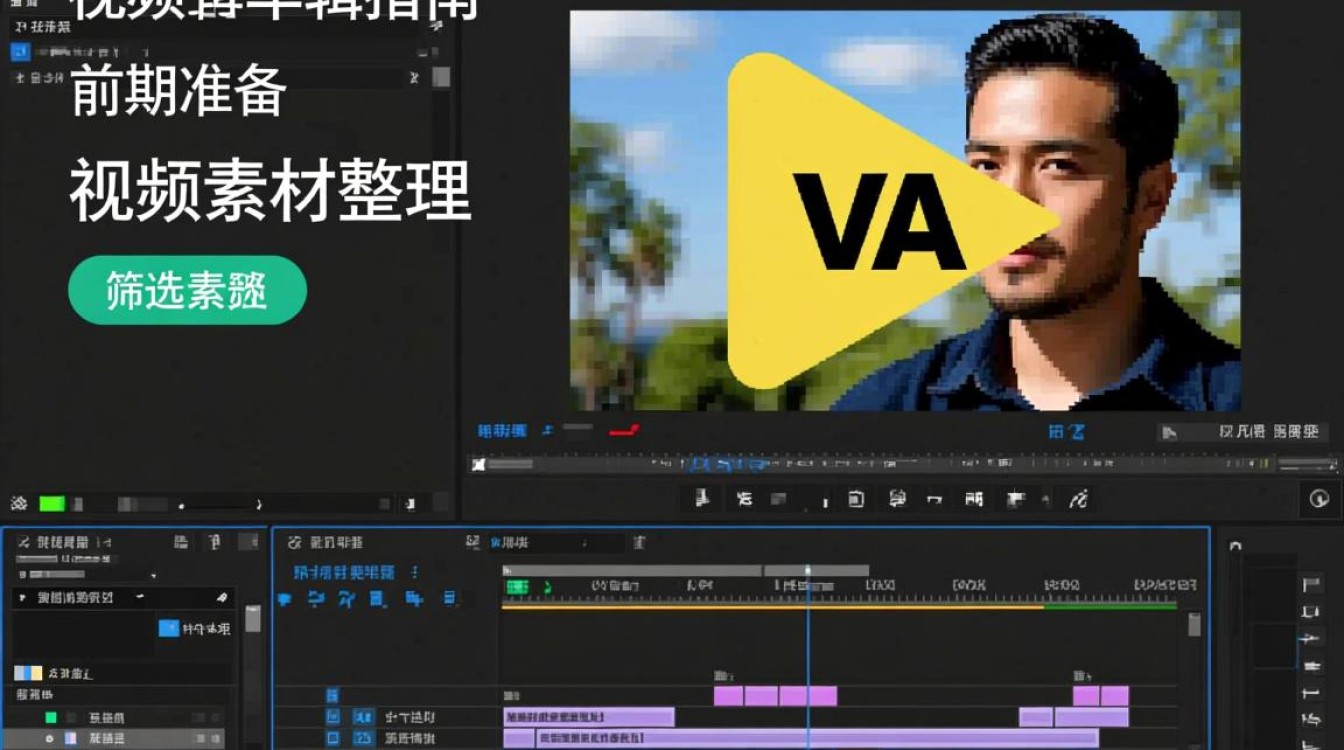Click the round button at the transport row's far right
Image resolution: width=1344 pixels, height=750 pixels.
coord(1319,498)
